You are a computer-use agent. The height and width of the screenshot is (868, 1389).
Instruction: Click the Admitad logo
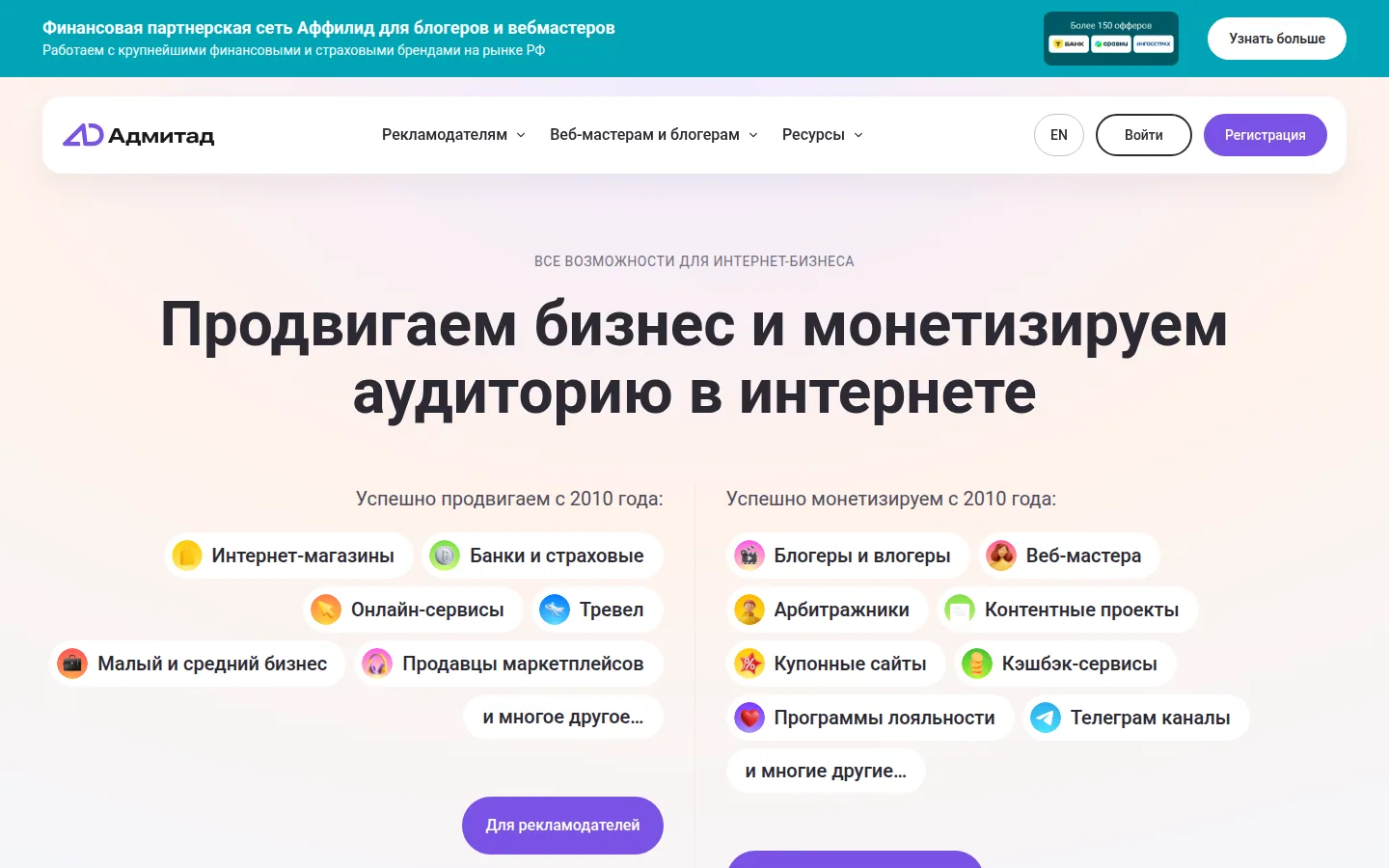(139, 135)
